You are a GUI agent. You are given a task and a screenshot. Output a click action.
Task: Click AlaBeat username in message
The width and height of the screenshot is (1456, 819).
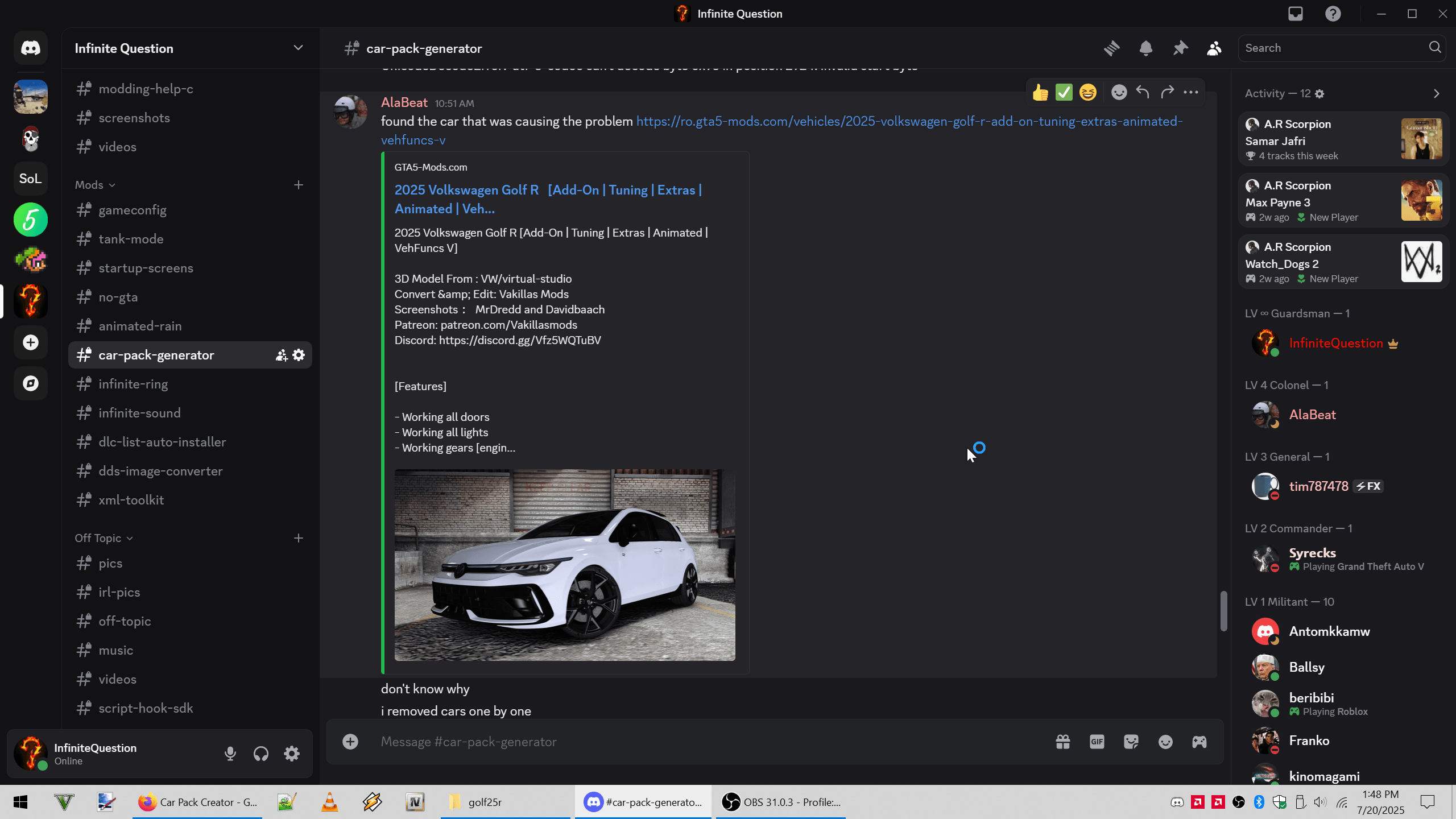404,103
